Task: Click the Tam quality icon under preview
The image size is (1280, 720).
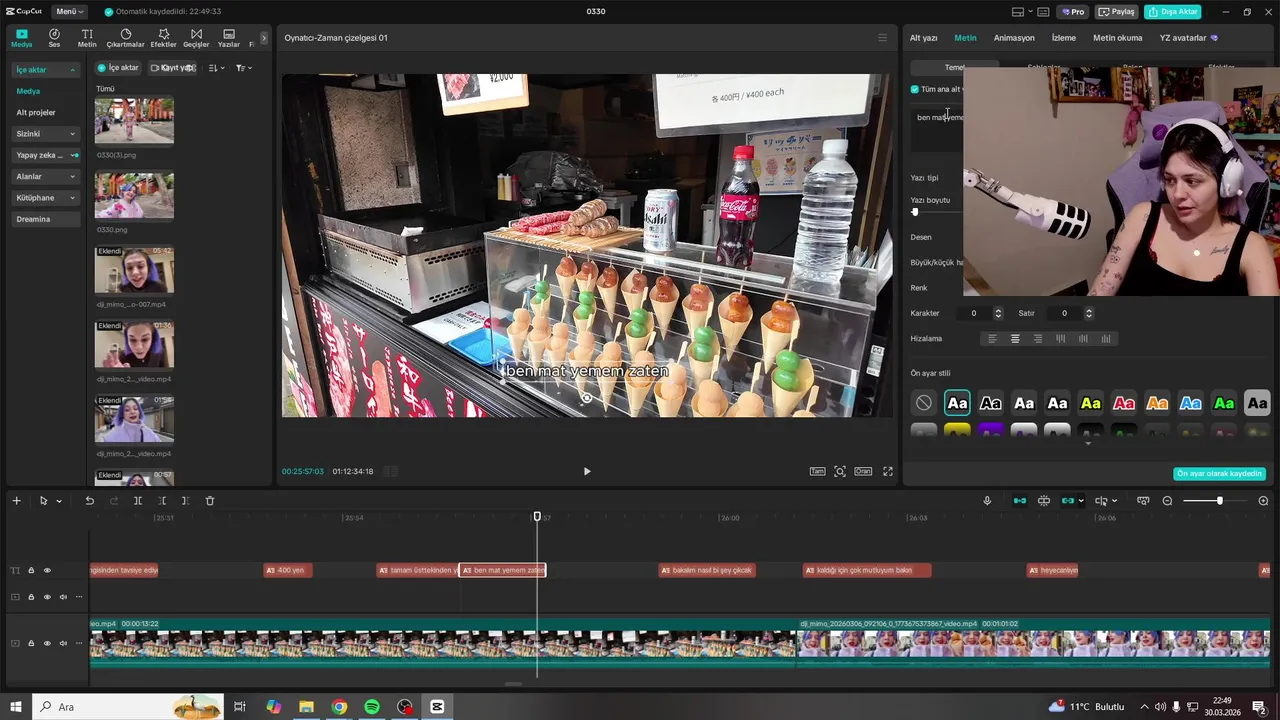Action: 817,471
